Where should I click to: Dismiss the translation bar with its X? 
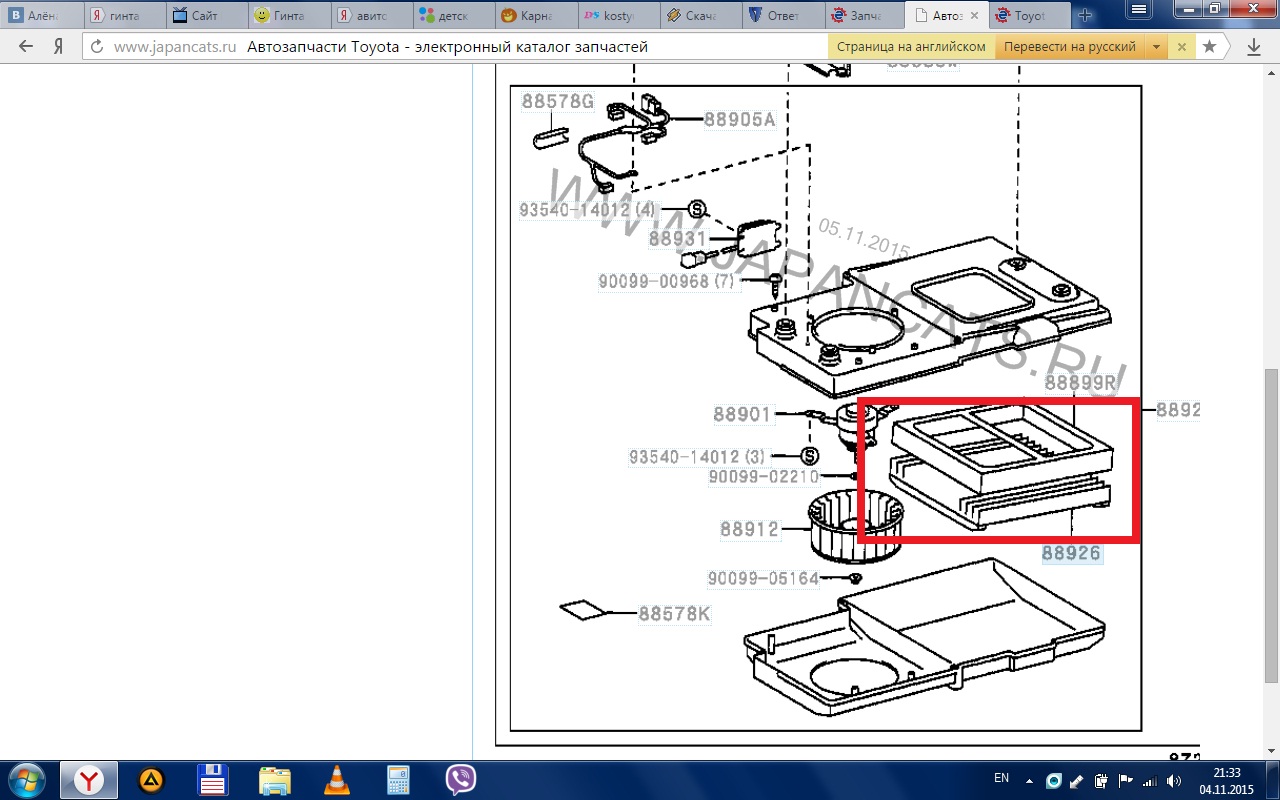pyautogui.click(x=1182, y=47)
